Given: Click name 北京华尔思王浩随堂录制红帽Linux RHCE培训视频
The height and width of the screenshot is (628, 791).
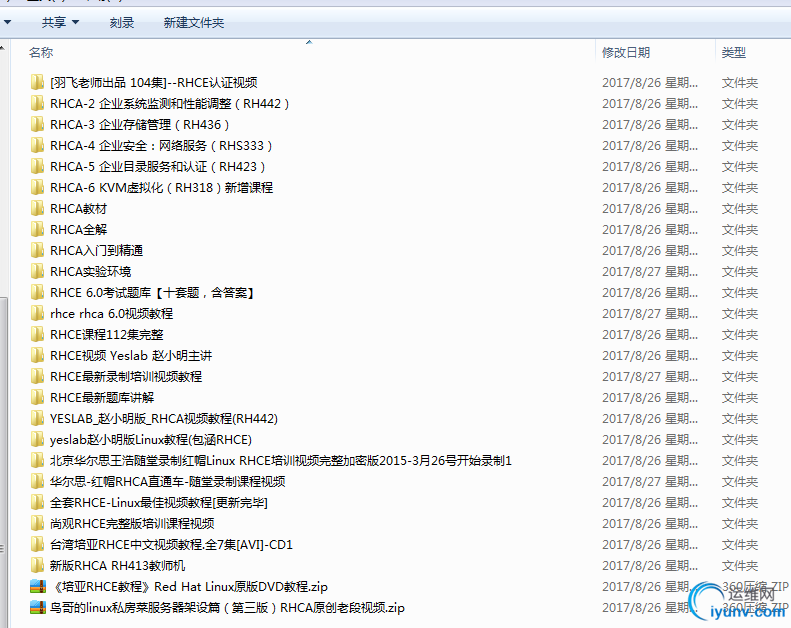Looking at the screenshot, I should pyautogui.click(x=281, y=461).
